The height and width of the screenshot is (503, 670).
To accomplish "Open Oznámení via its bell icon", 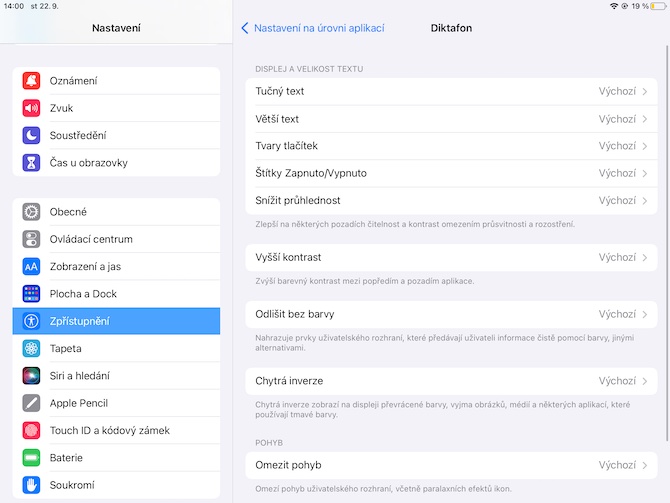I will [31, 81].
